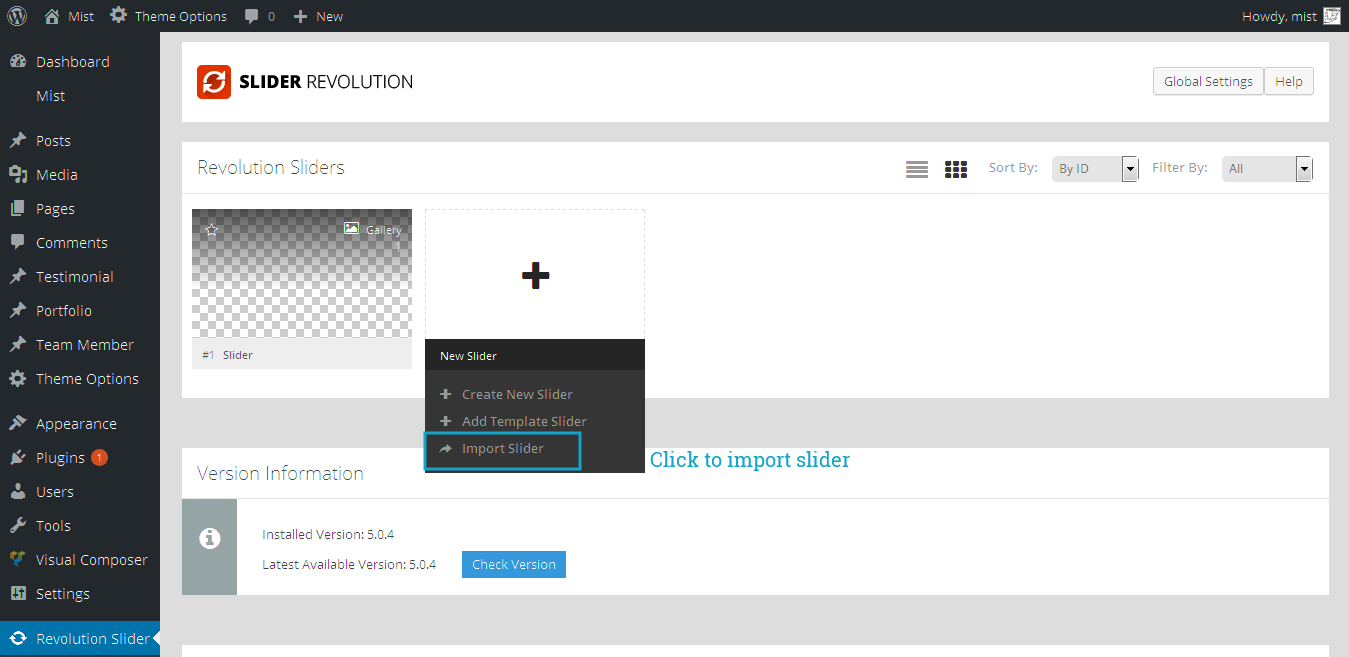
Task: Click the version information info icon
Action: tap(209, 538)
